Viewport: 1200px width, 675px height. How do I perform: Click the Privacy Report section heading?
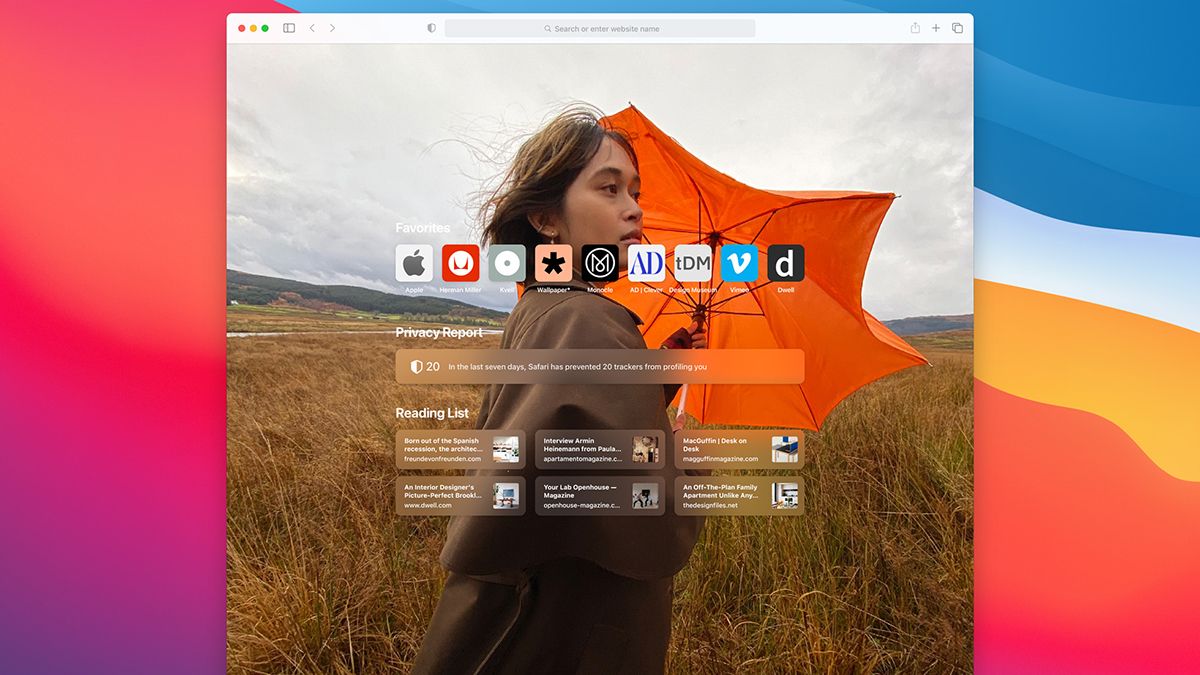[x=439, y=332]
